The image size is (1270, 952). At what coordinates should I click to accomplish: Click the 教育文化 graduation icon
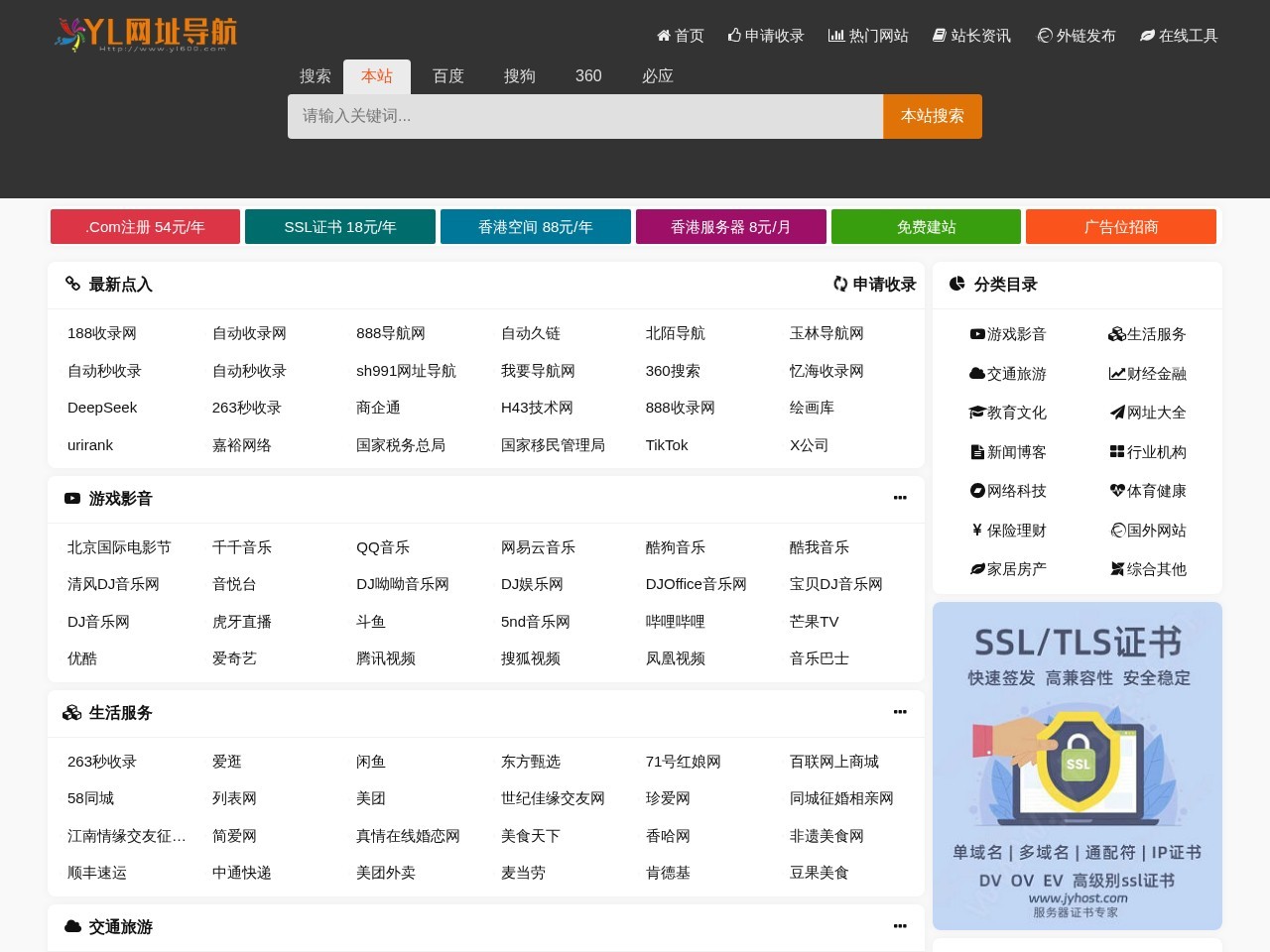pyautogui.click(x=976, y=413)
